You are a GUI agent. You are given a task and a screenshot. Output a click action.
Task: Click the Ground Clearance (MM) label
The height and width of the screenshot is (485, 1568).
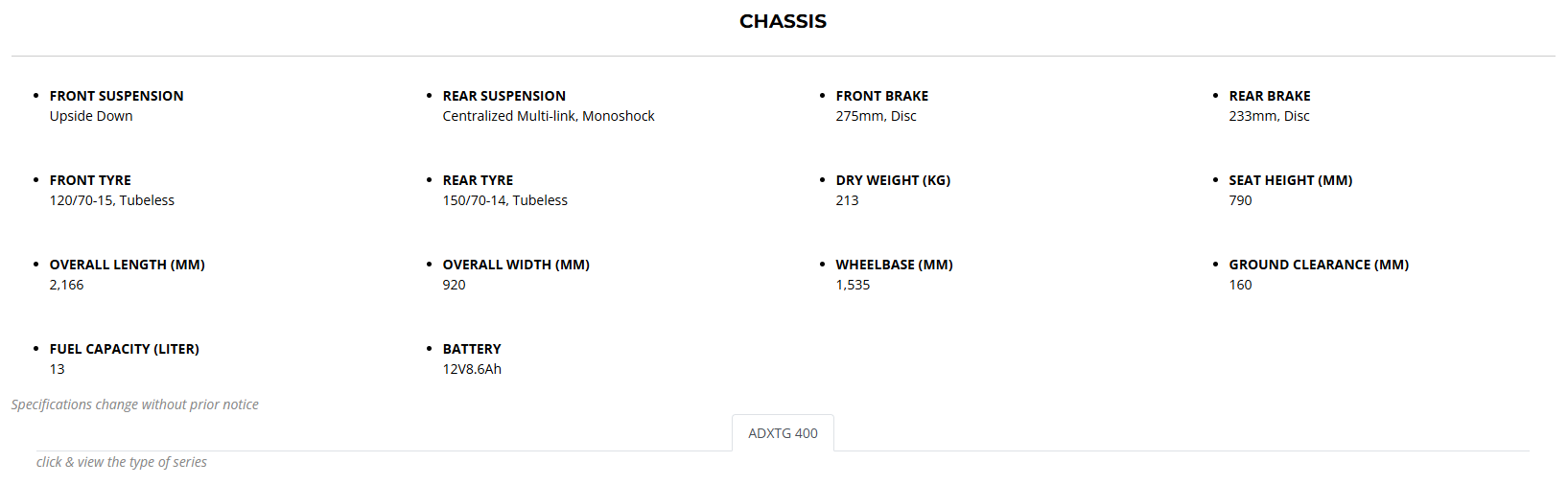click(1319, 265)
